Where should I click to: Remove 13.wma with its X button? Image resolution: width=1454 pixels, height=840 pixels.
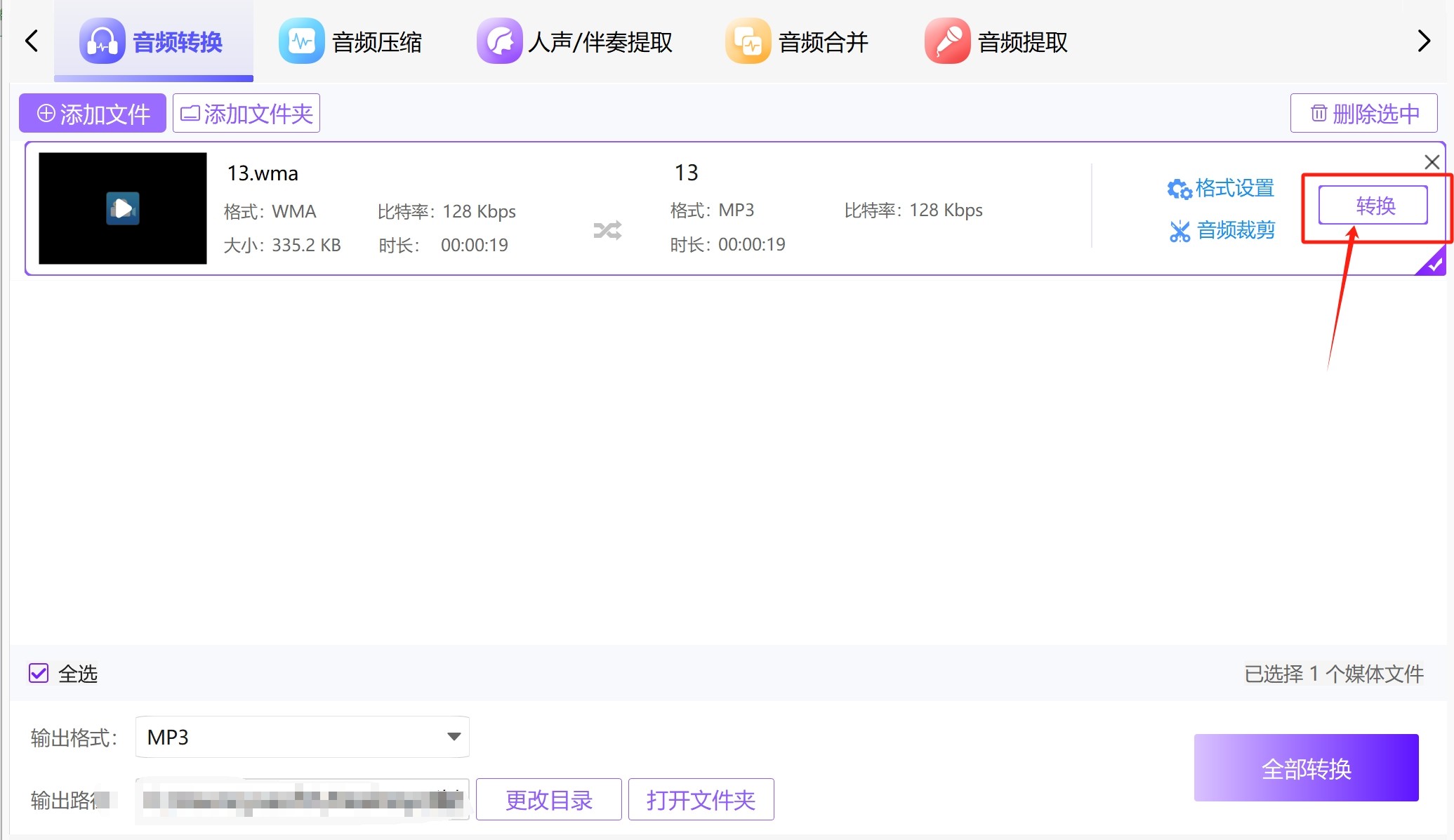click(1432, 162)
